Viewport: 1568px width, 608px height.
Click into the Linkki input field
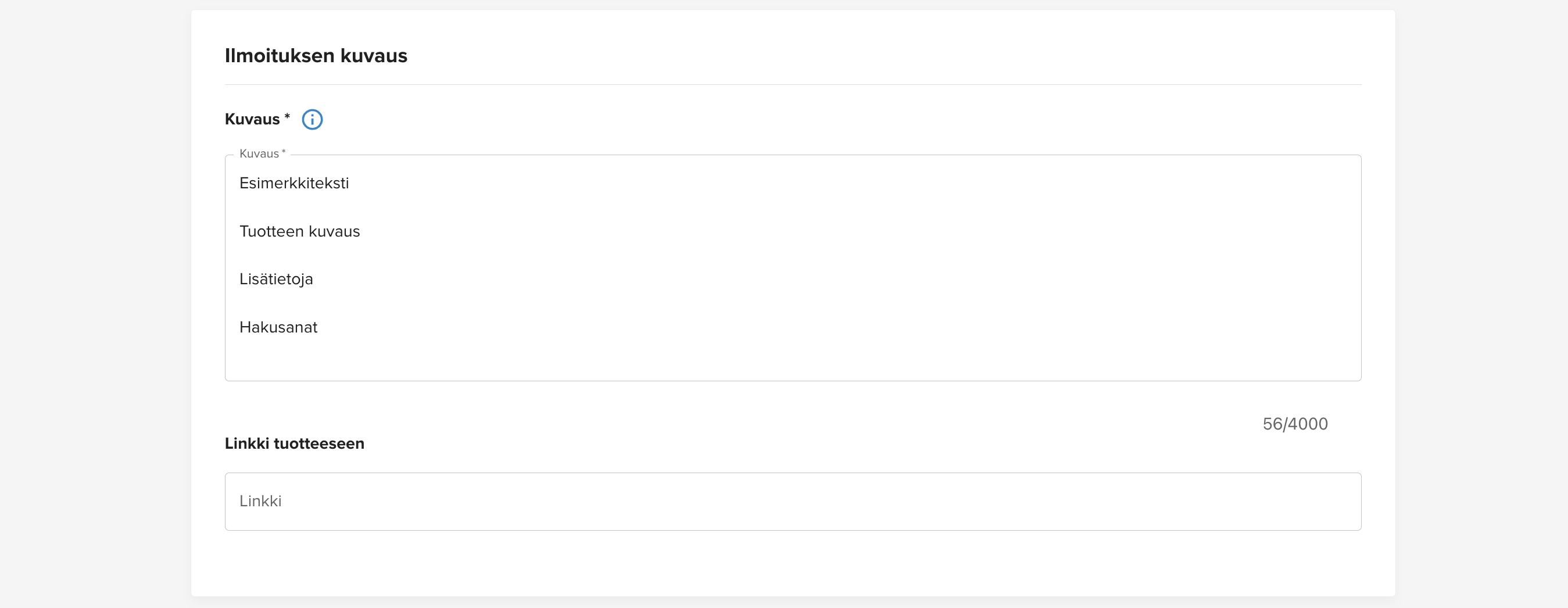click(x=793, y=502)
